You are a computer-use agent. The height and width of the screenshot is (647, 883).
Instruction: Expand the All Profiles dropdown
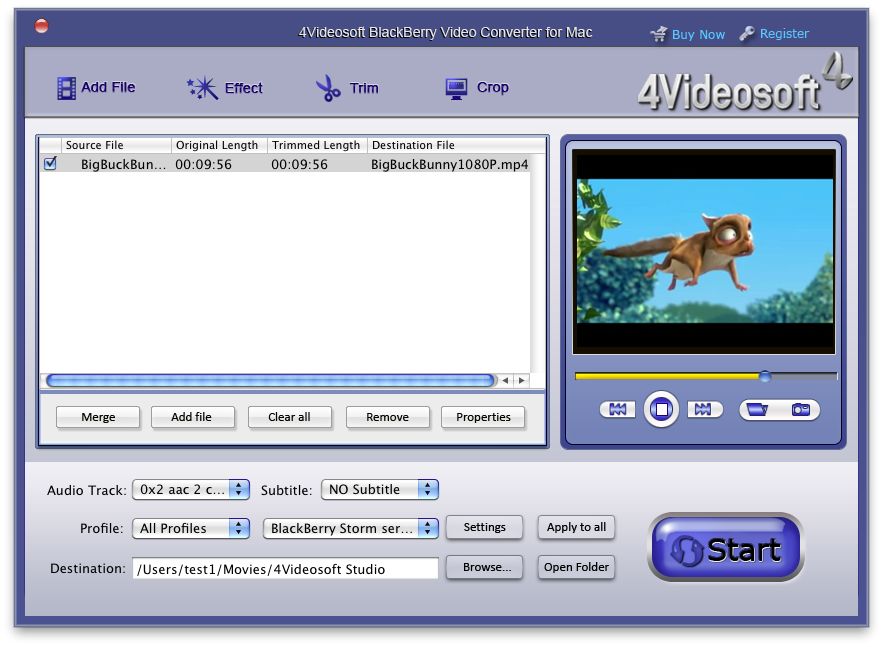pos(191,528)
